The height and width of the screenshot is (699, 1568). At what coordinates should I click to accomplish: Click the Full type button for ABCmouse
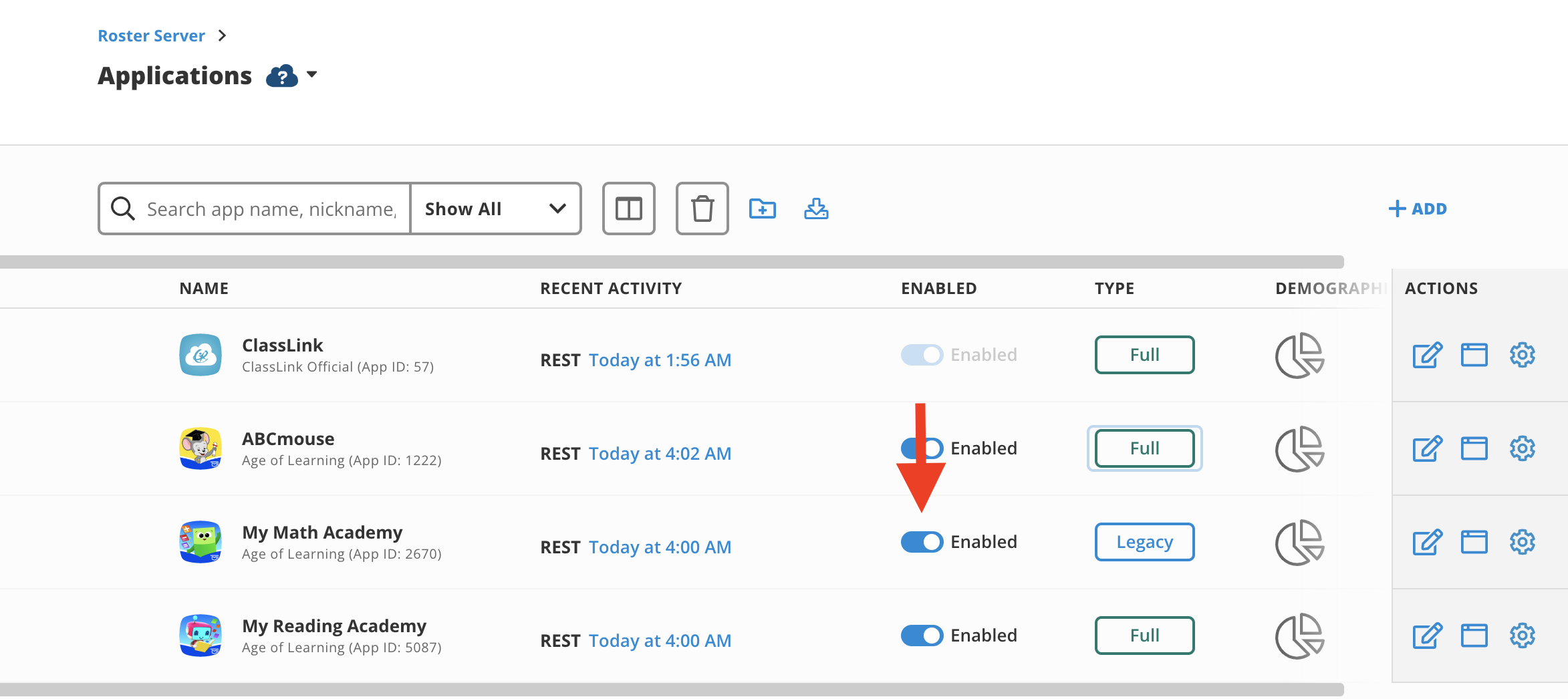1144,448
